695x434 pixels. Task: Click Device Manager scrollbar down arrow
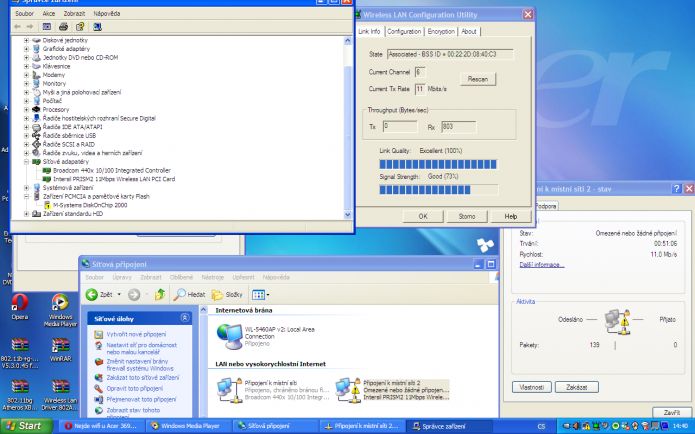pyautogui.click(x=348, y=215)
